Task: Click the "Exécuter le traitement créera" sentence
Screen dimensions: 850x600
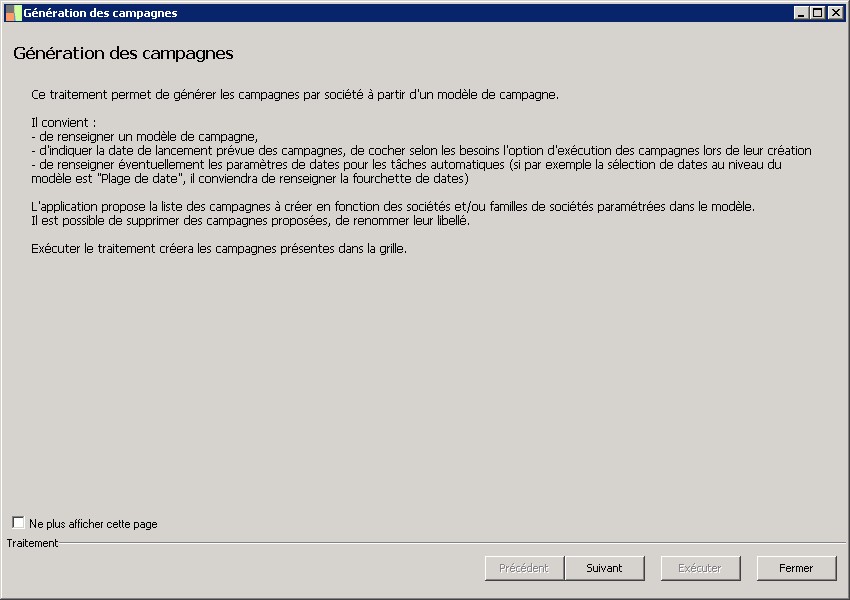Action: [x=219, y=248]
